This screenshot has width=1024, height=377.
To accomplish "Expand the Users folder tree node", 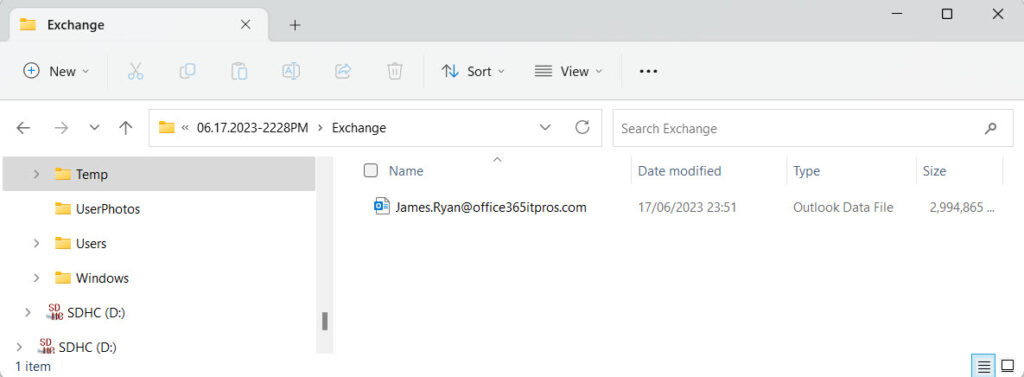I will coord(36,243).
